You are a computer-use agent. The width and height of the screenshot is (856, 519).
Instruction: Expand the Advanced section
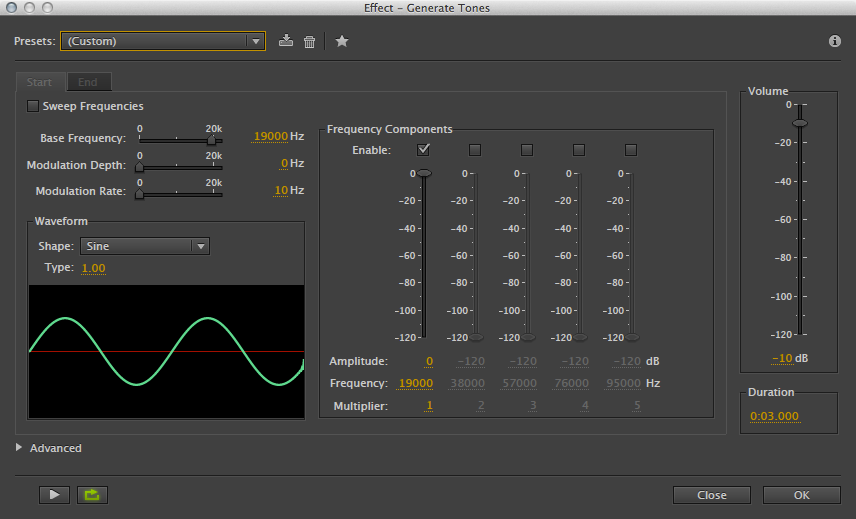pos(20,448)
